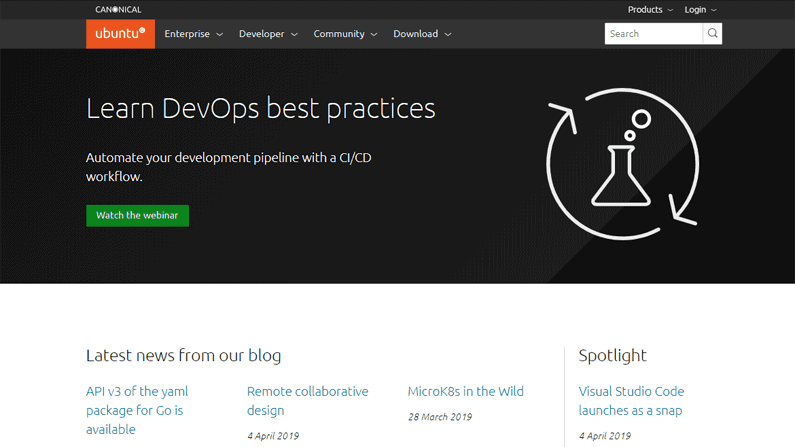Open the Products dropdown
Viewport: 795px width, 447px height.
click(x=650, y=10)
